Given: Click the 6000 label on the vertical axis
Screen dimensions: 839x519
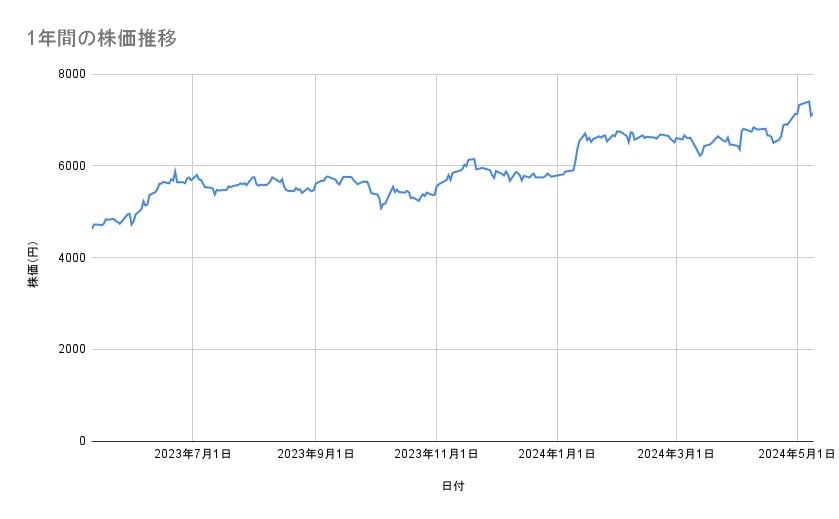Looking at the screenshot, I should pyautogui.click(x=71, y=166).
